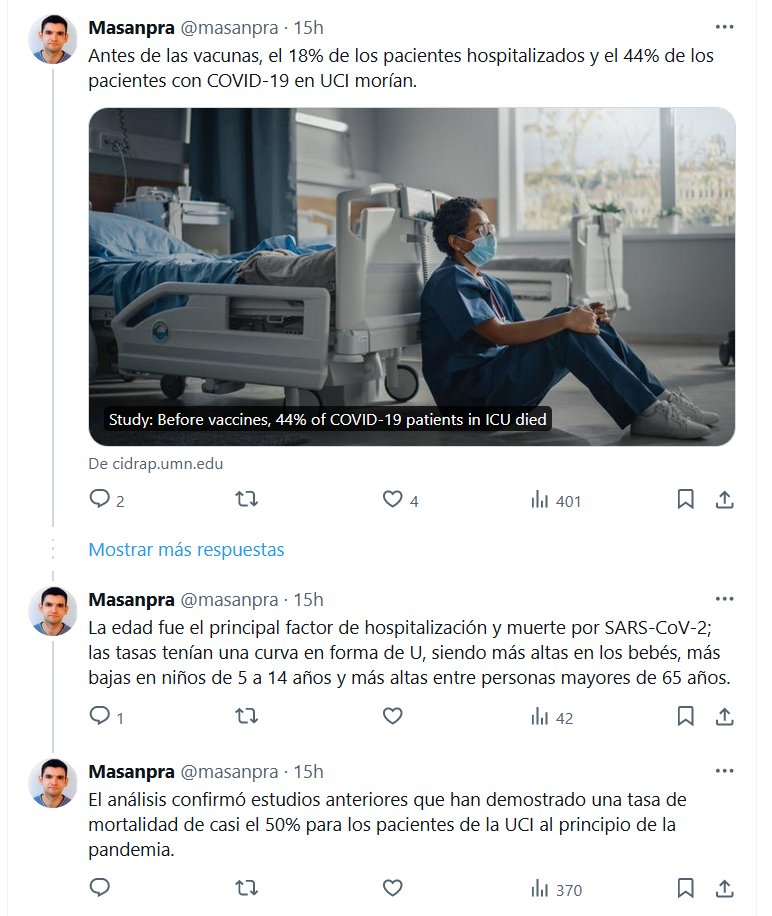Share the first tweet about vaccines
Image resolution: width=772 pixels, height=916 pixels.
(x=726, y=499)
